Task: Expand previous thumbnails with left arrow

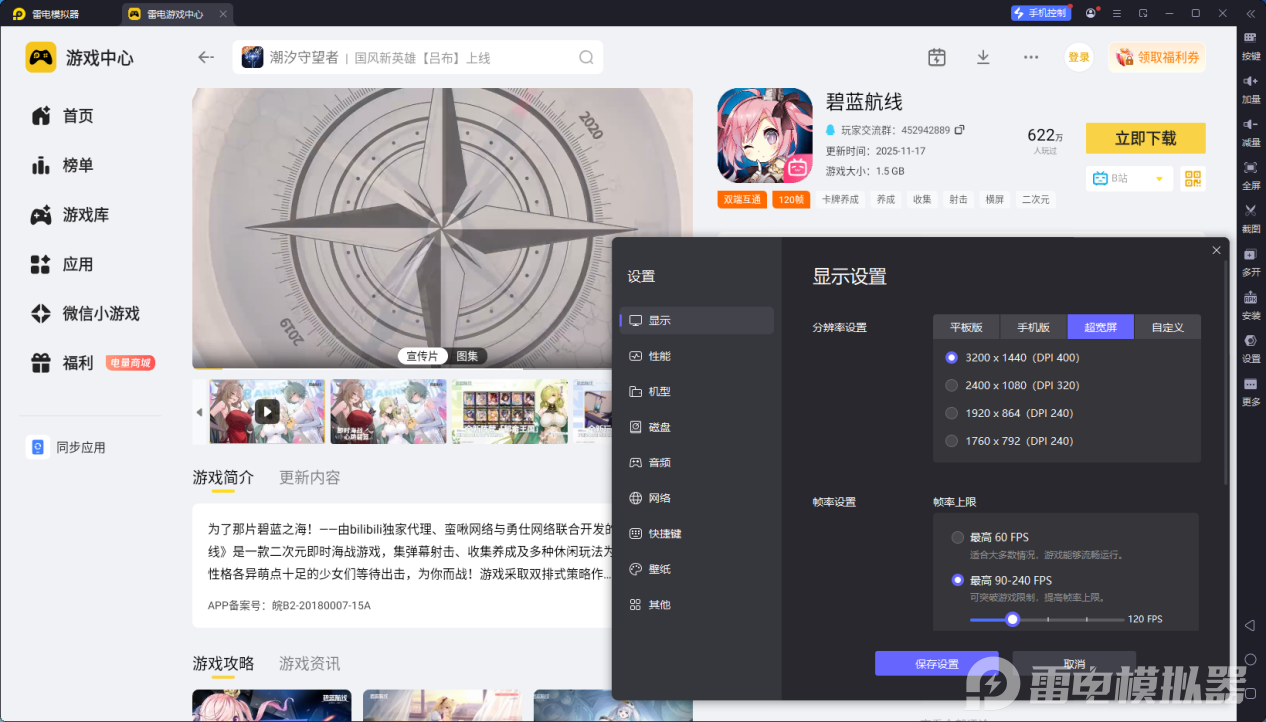Action: (x=199, y=412)
